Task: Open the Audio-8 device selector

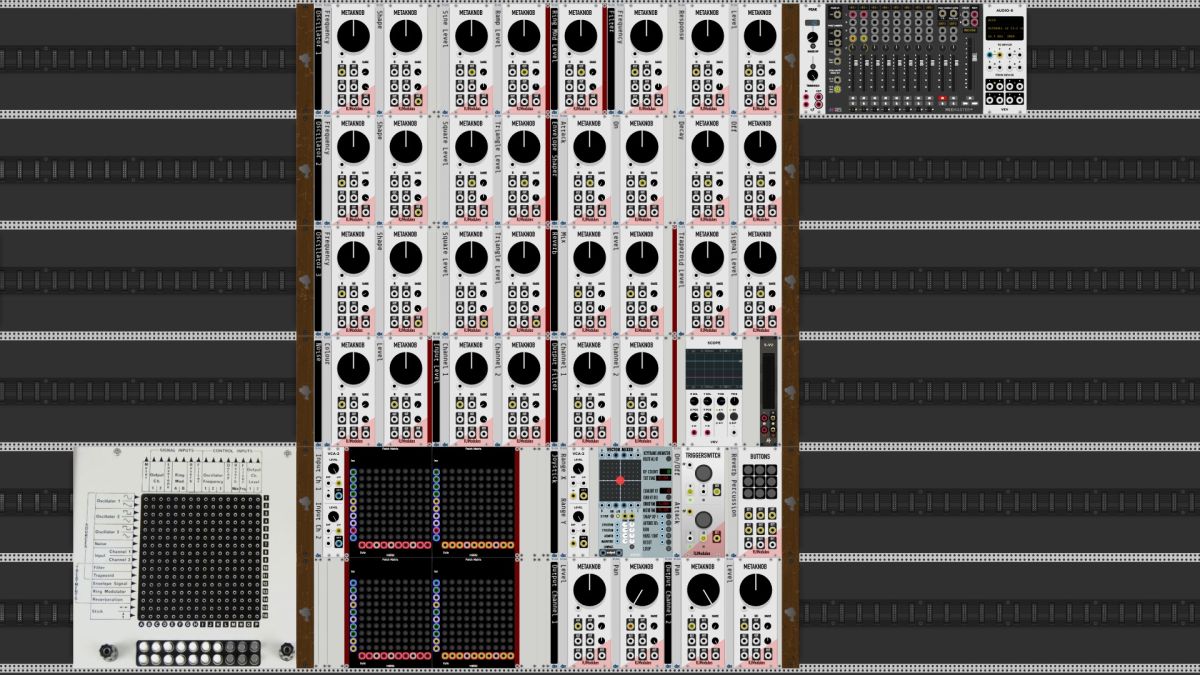Action: (x=1004, y=28)
